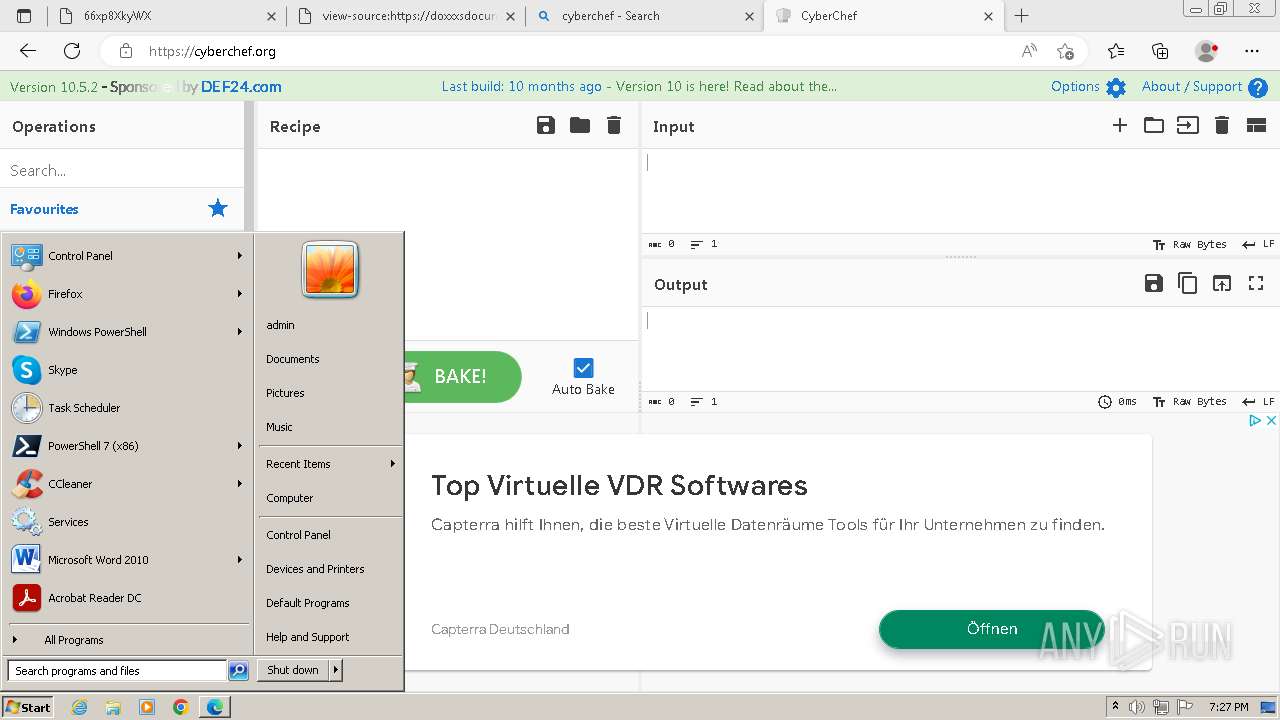Show hidden system tray icons
1280x720 pixels.
(1115, 707)
